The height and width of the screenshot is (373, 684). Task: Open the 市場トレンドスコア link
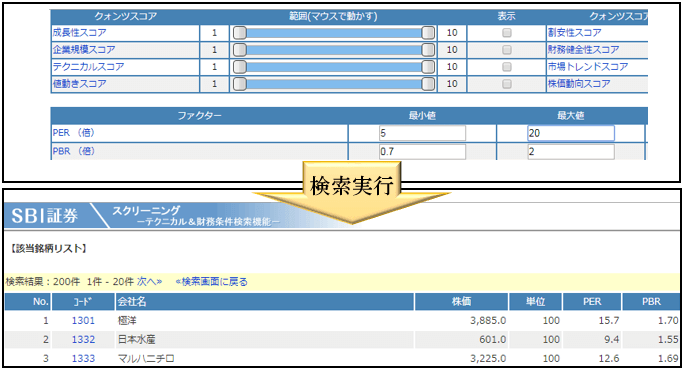[x=588, y=67]
